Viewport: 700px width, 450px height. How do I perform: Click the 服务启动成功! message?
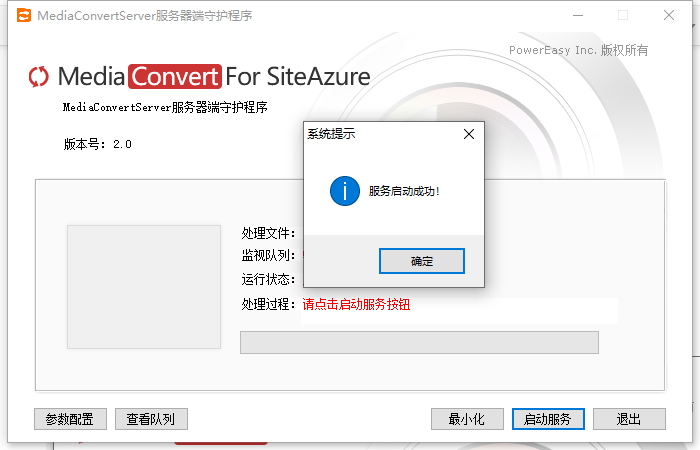click(404, 191)
